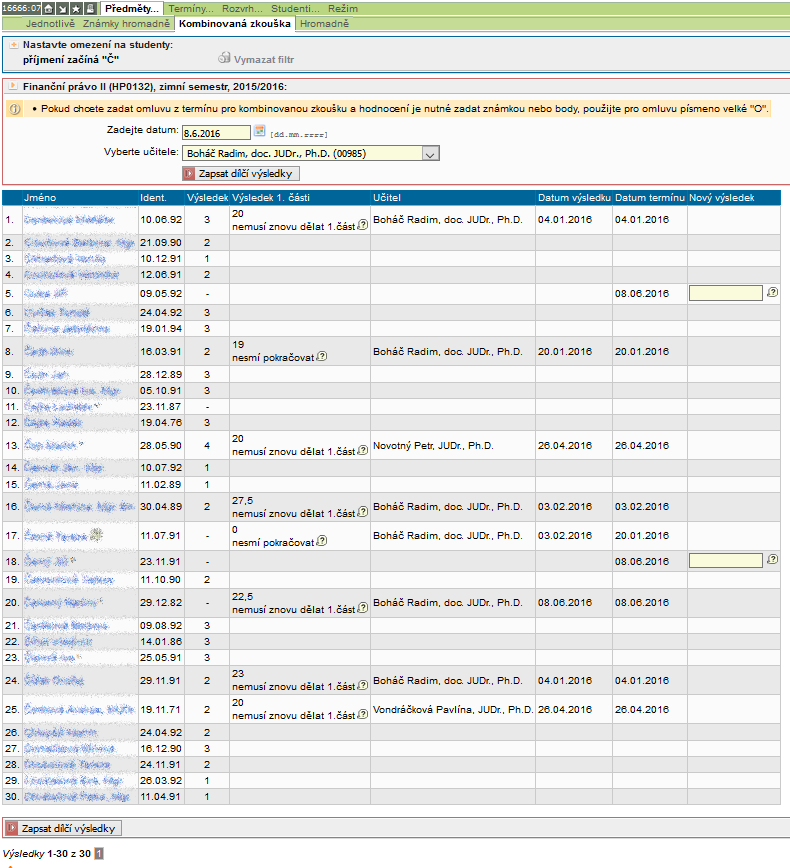Open the 'Vyberte učitele' teacher dropdown
790x868 pixels.
tap(430, 154)
